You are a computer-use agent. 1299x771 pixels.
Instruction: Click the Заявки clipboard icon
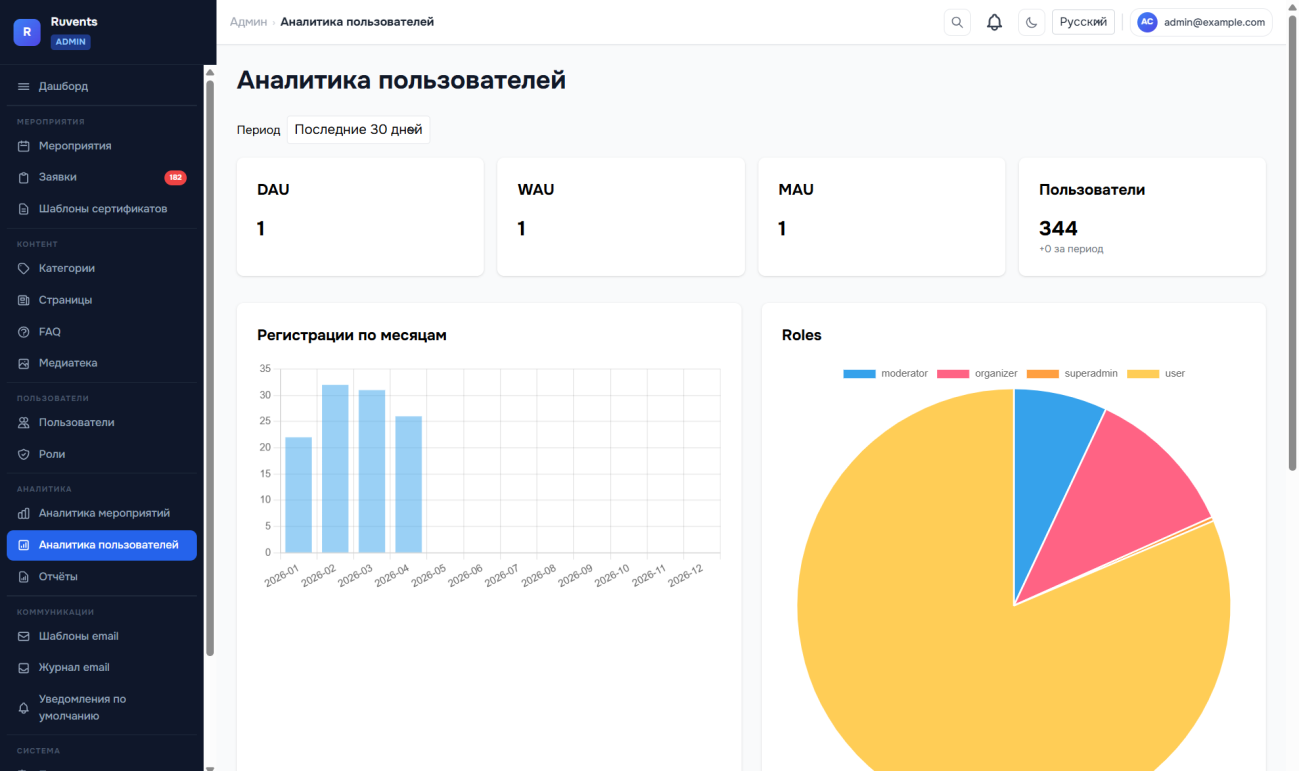click(x=24, y=177)
